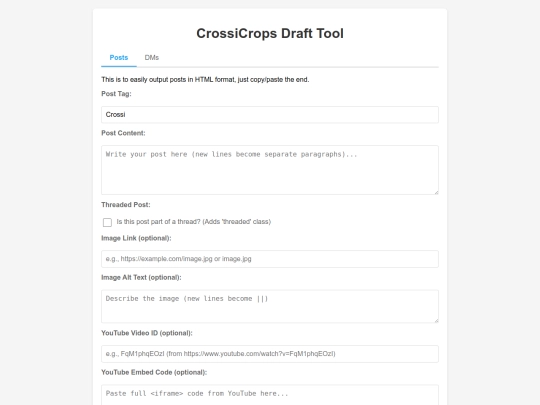The image size is (540, 405).
Task: Click the Image Link input field
Action: [x=270, y=259]
